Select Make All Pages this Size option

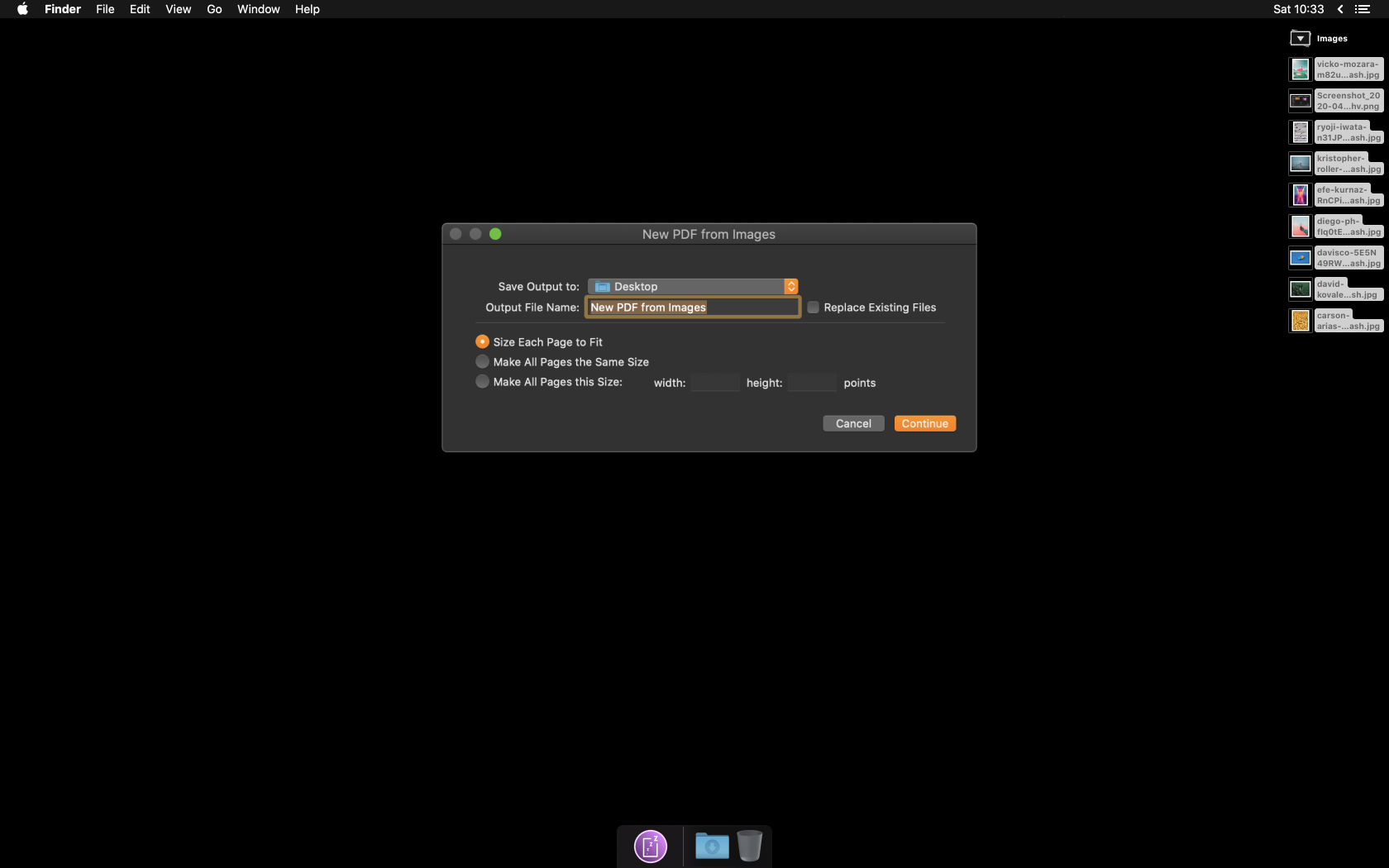482,381
